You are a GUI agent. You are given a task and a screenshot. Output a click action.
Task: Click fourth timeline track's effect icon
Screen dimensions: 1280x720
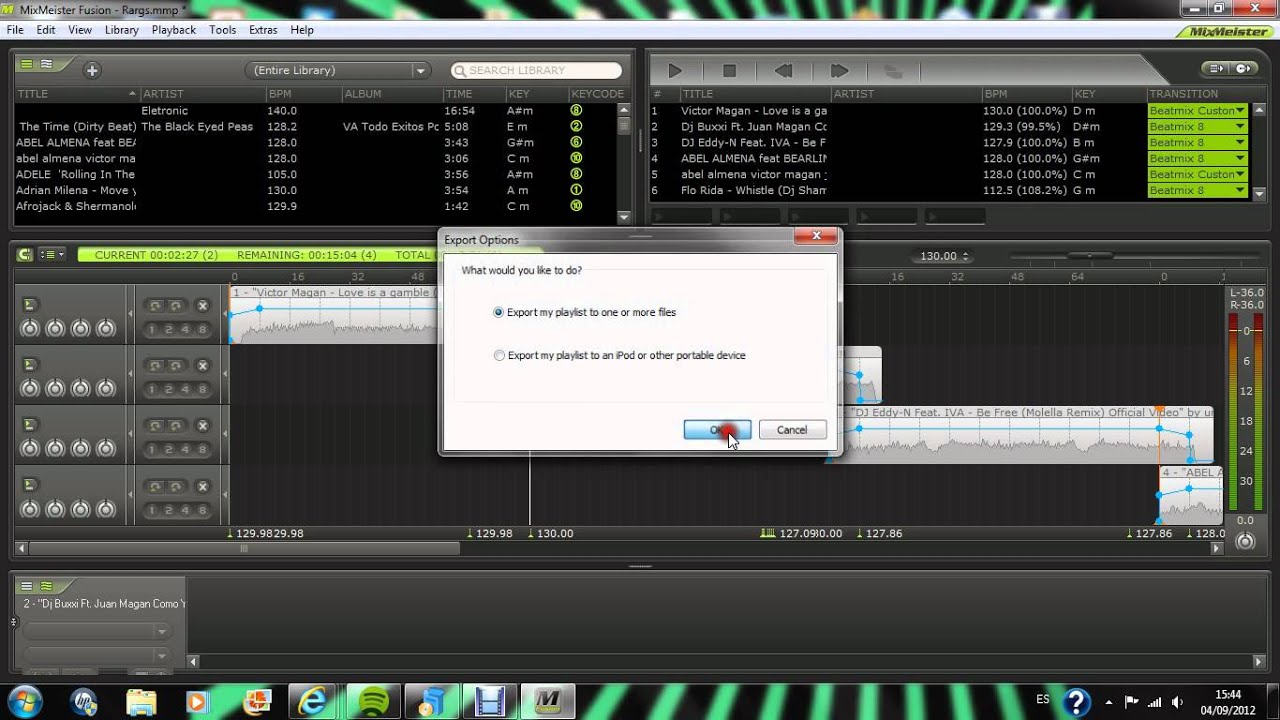[30, 484]
